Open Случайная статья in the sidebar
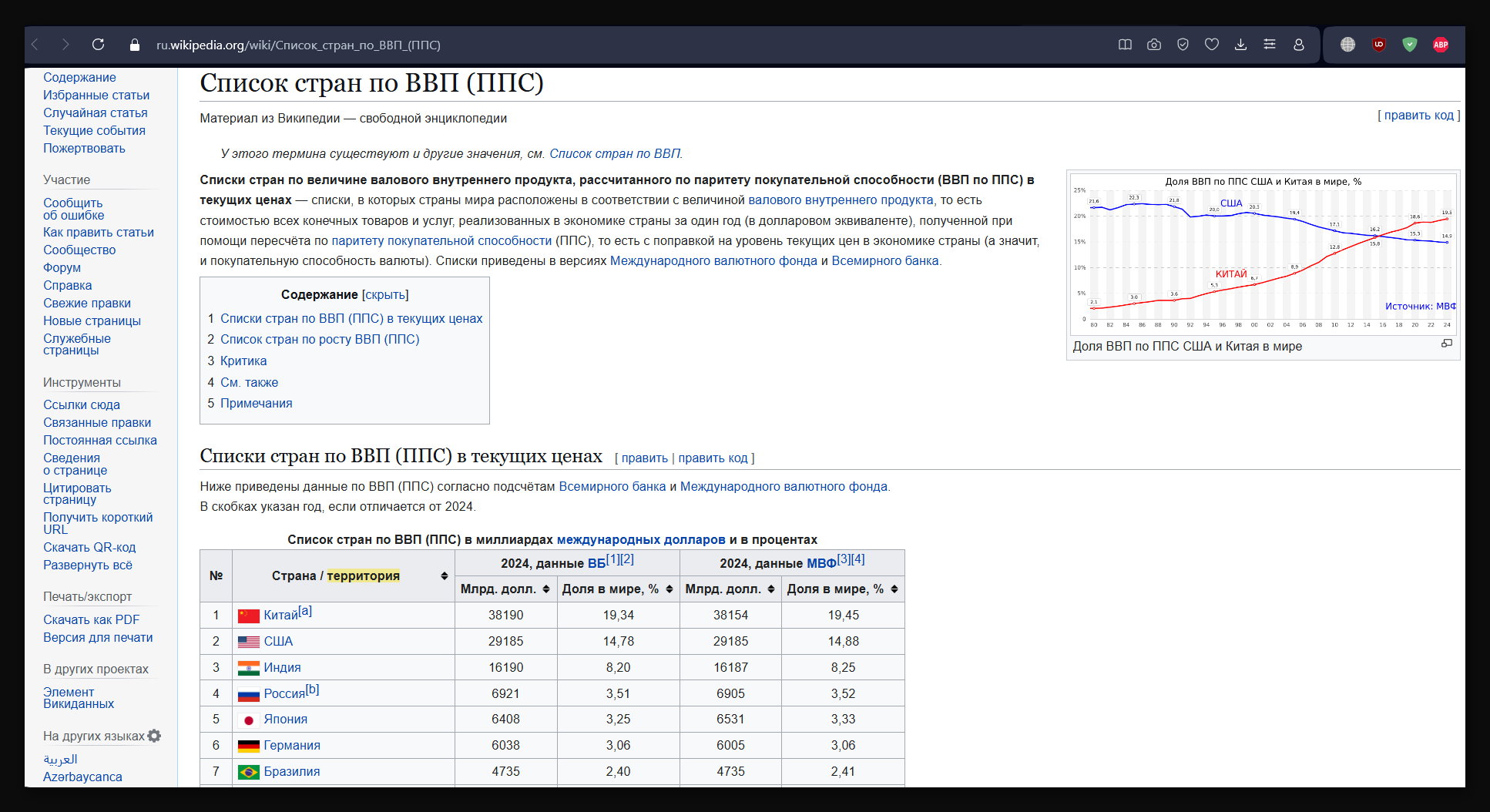The image size is (1490, 812). pos(95,112)
